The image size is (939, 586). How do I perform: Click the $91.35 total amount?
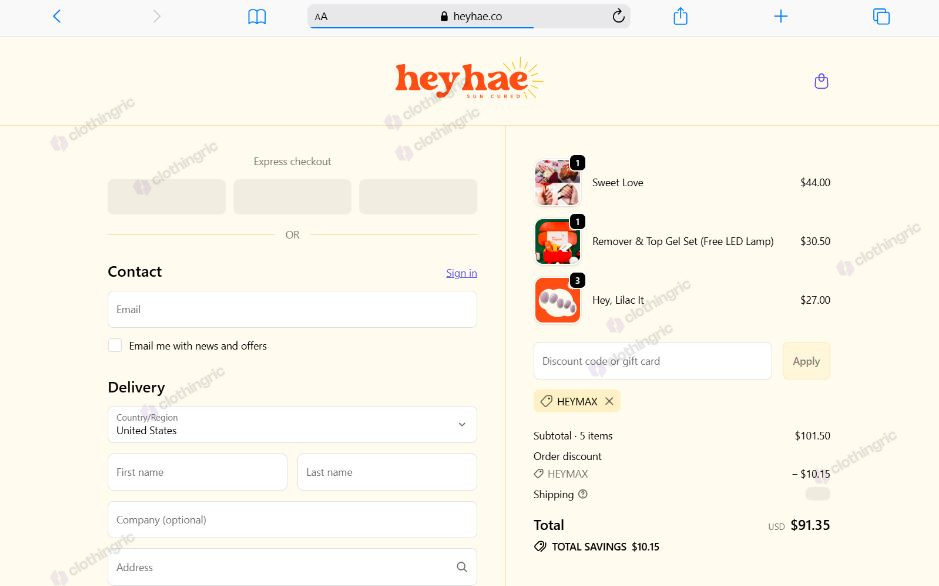pyautogui.click(x=810, y=525)
